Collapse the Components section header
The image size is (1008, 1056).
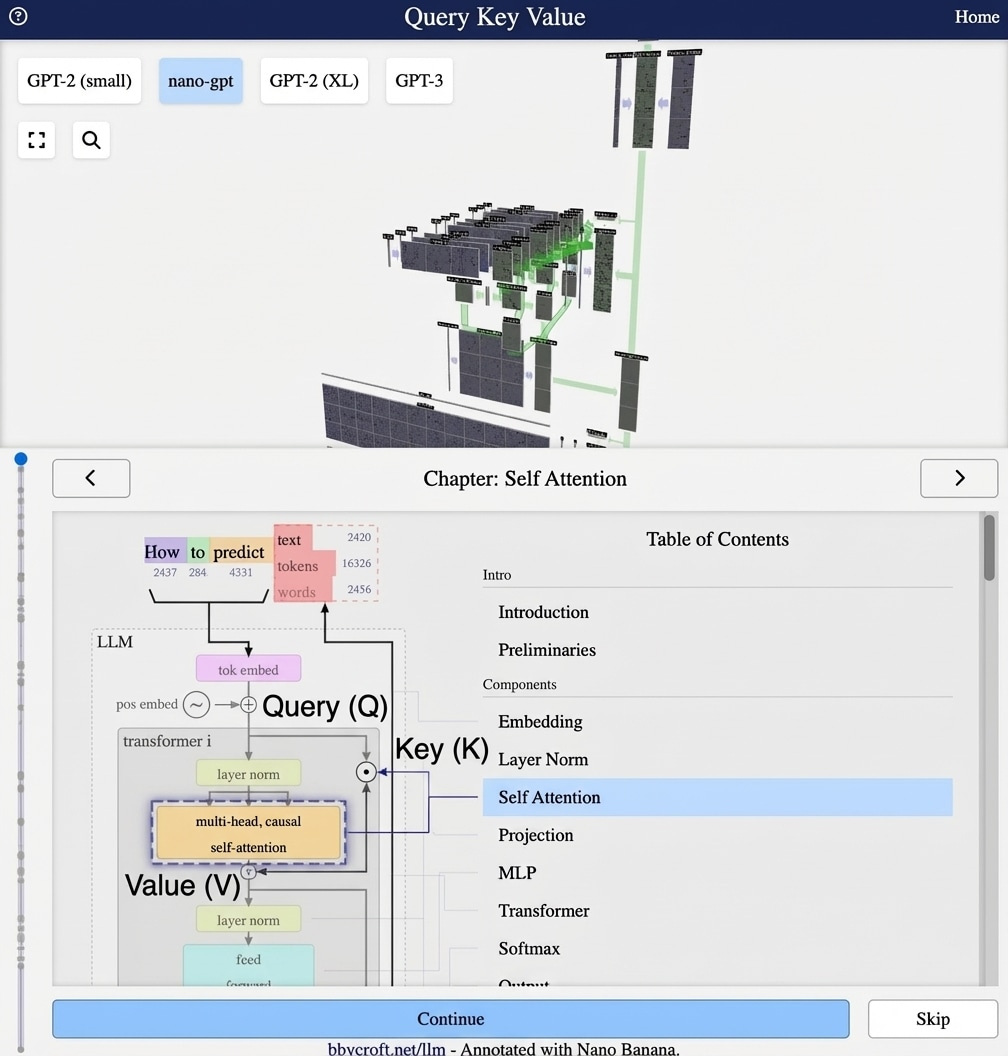coord(519,684)
